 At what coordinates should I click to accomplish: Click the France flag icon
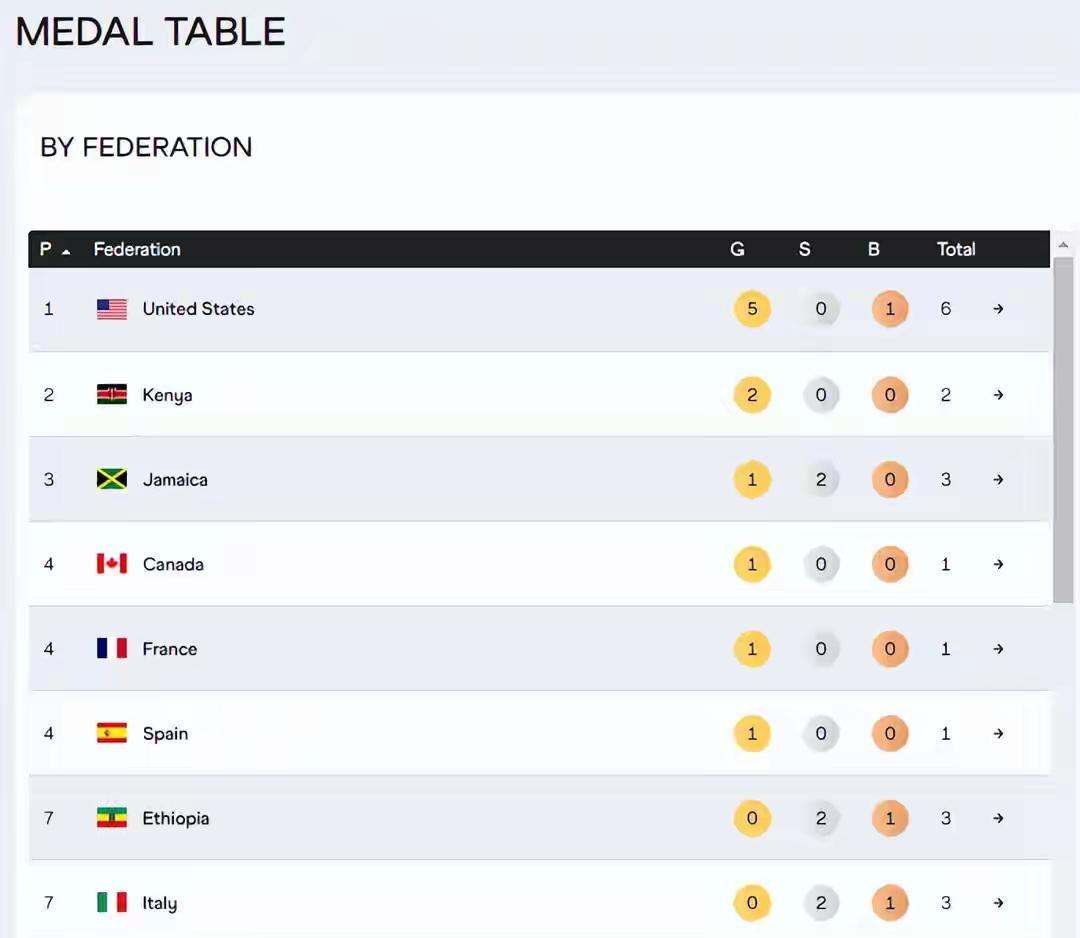(112, 649)
